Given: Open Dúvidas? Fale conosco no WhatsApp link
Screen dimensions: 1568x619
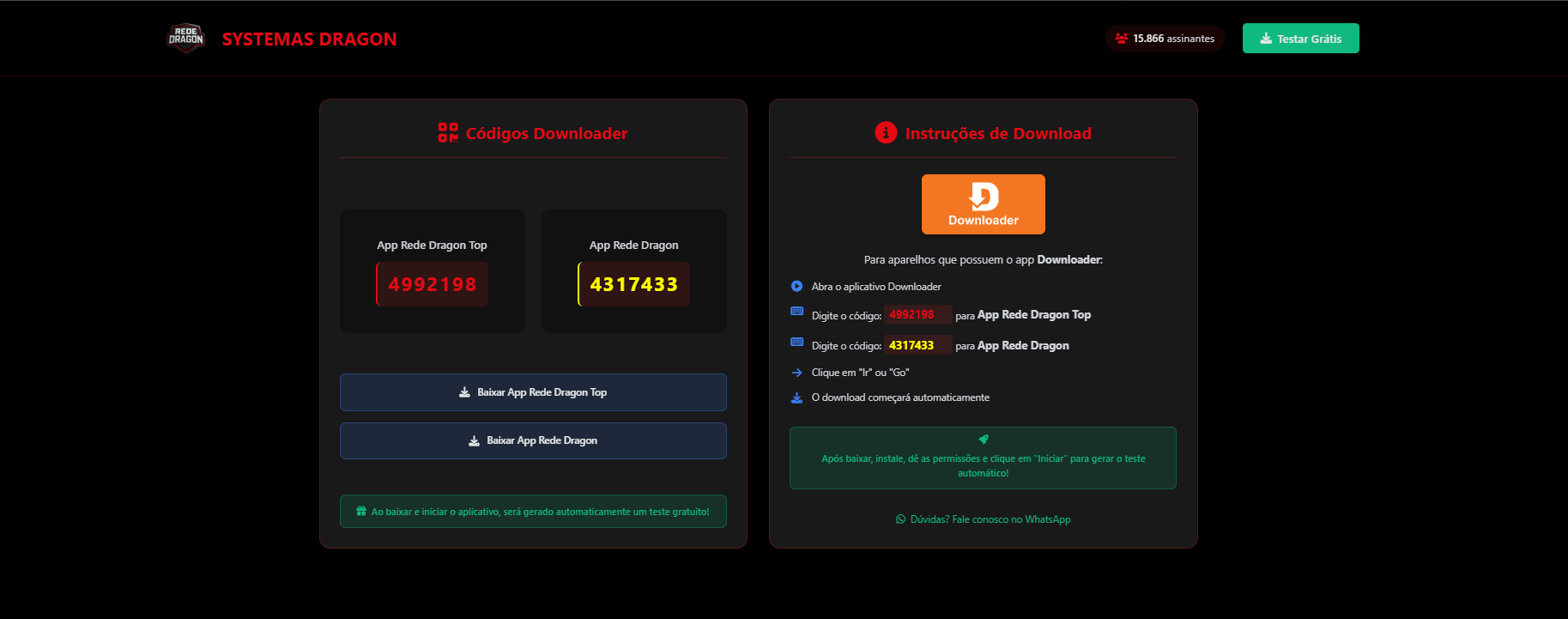Looking at the screenshot, I should coord(984,519).
